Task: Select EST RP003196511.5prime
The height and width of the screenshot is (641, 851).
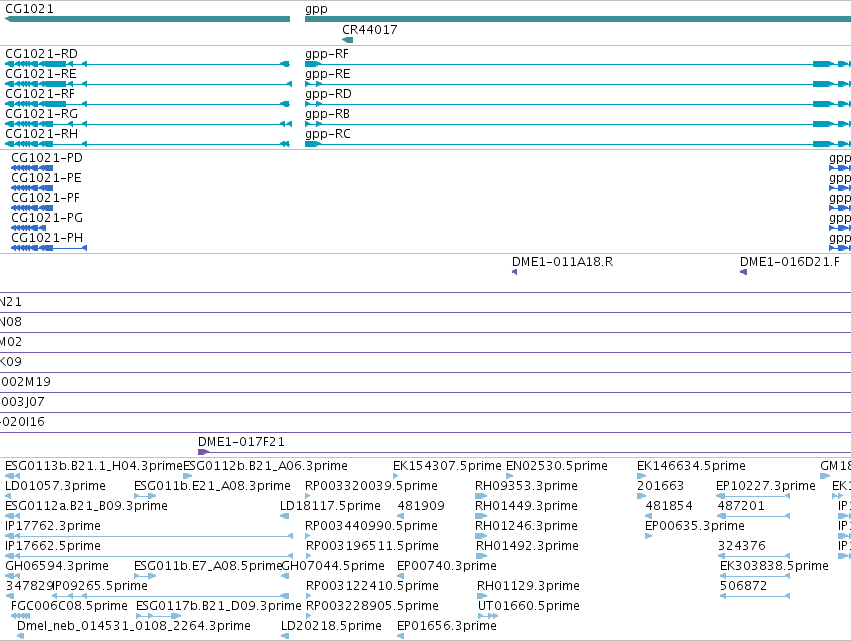Action: (x=372, y=547)
